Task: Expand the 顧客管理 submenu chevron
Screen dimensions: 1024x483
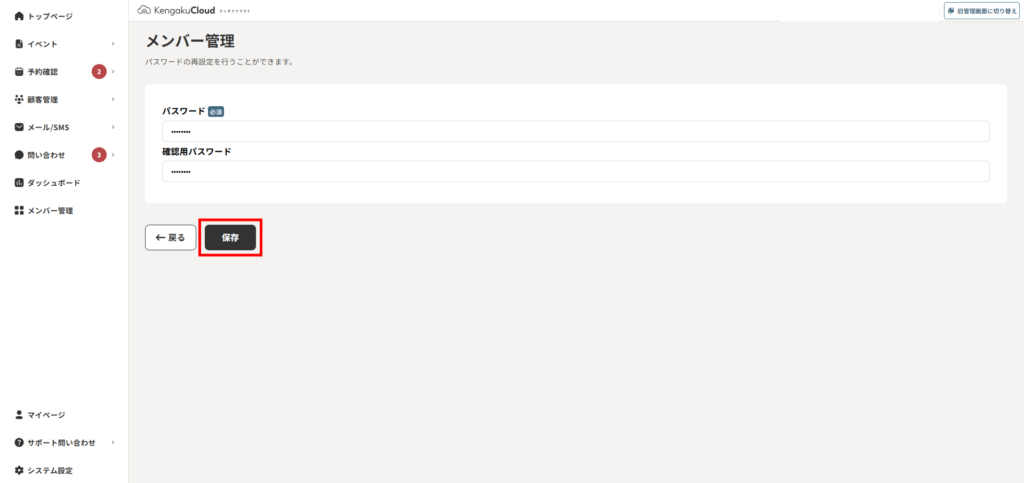Action: point(113,99)
